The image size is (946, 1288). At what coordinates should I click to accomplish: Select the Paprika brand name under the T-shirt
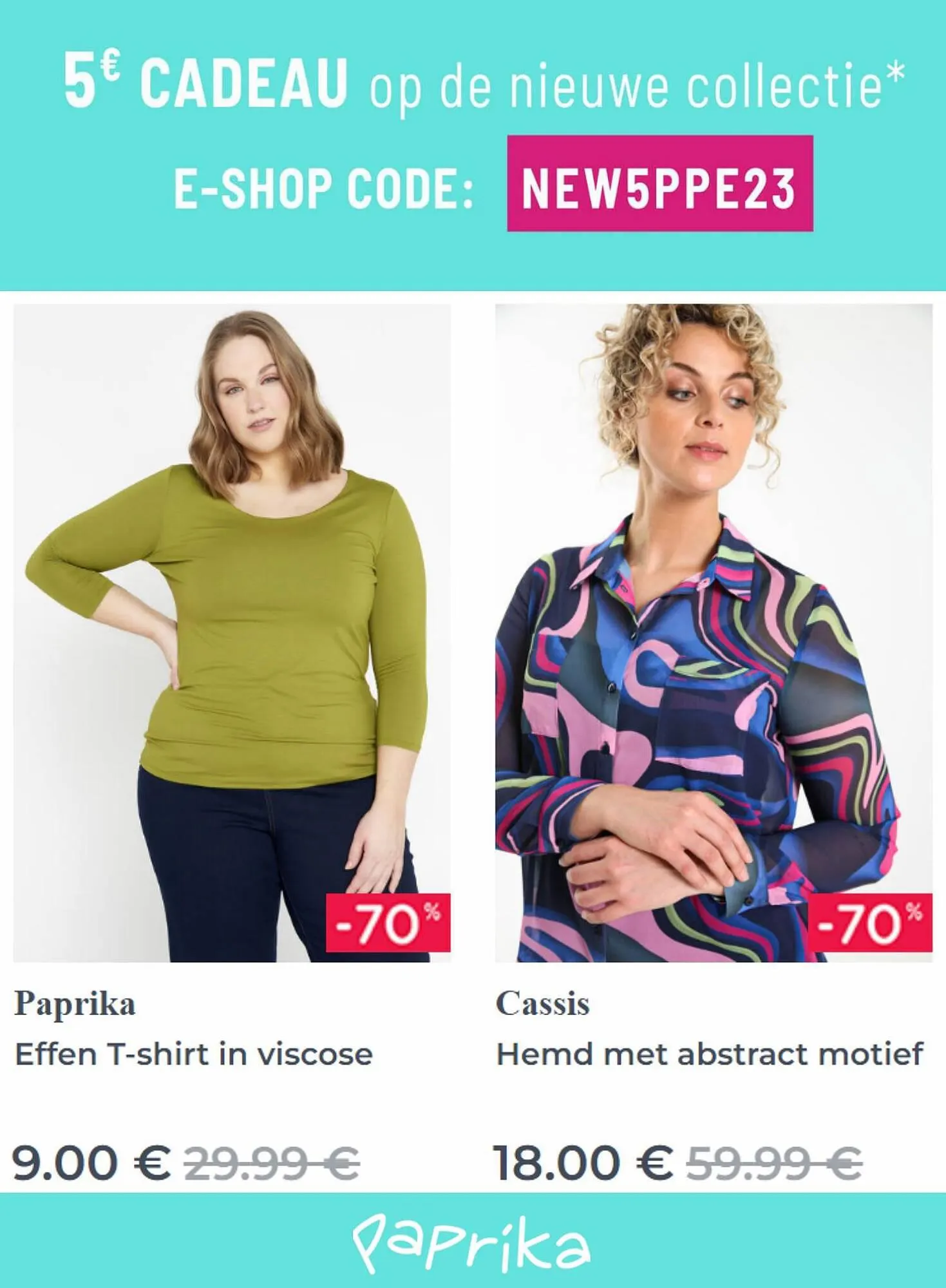(75, 1003)
